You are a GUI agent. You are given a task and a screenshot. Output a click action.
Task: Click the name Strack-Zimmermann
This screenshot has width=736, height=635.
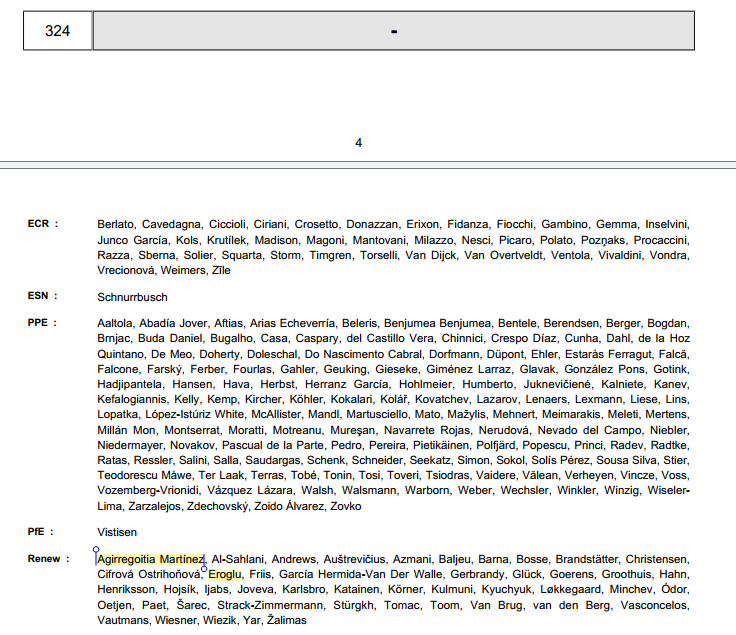[x=270, y=605]
